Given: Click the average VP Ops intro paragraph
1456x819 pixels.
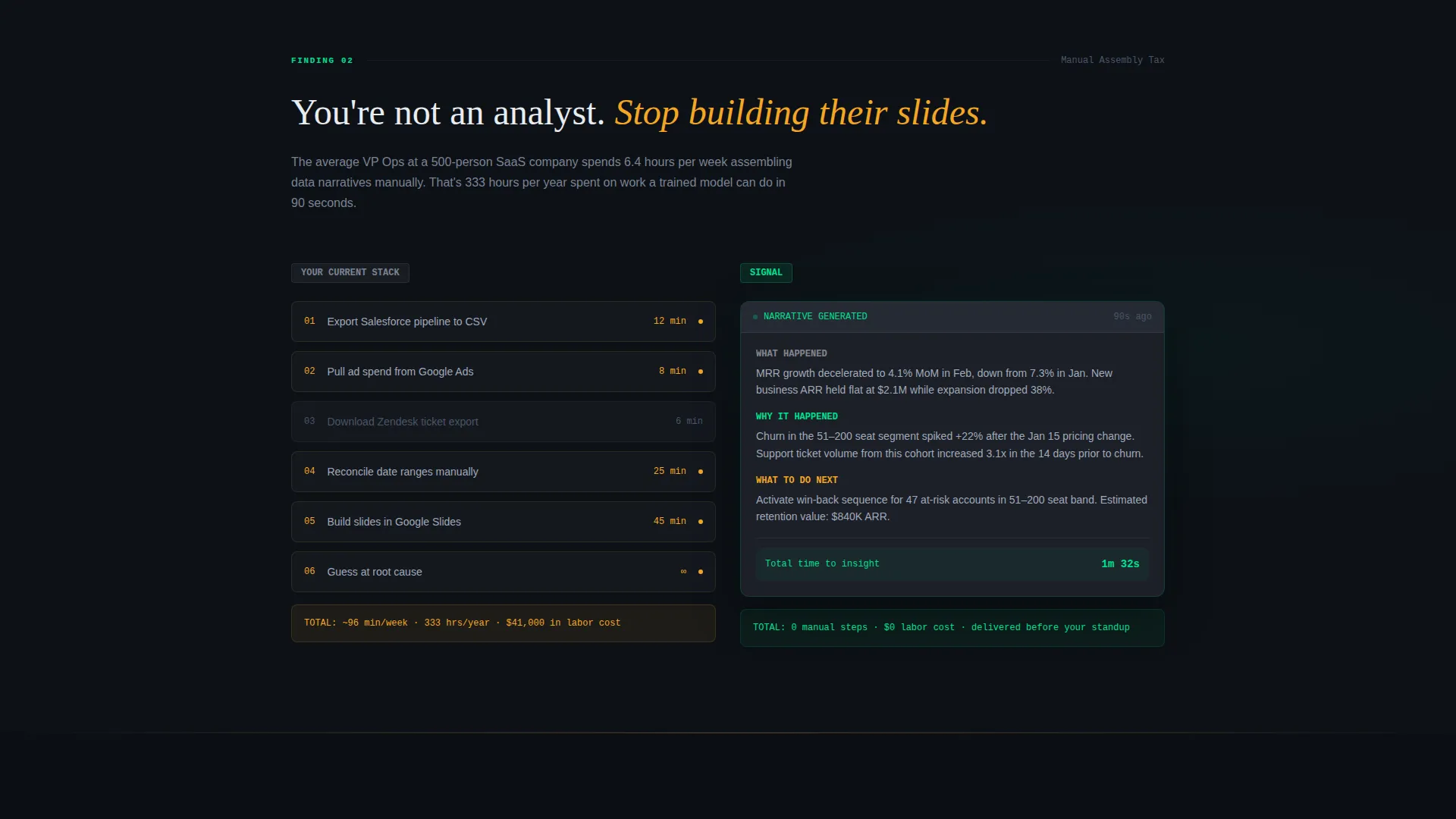Looking at the screenshot, I should (541, 183).
